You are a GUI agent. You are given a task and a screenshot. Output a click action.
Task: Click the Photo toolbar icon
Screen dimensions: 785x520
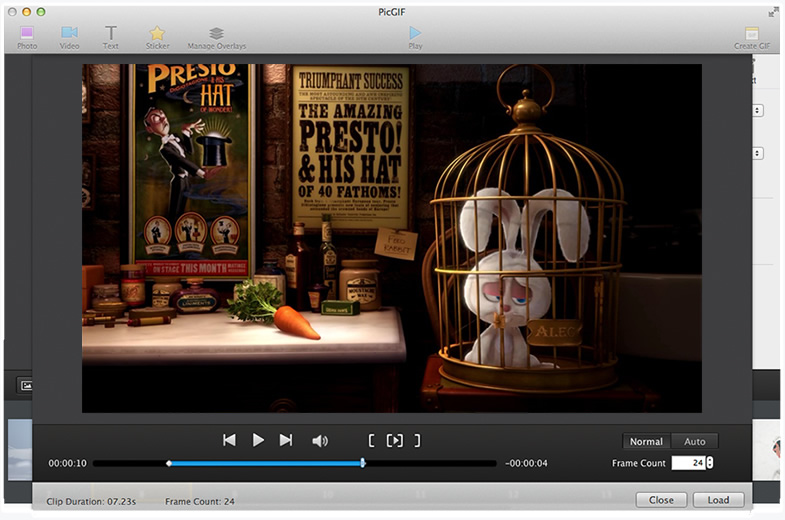27,33
